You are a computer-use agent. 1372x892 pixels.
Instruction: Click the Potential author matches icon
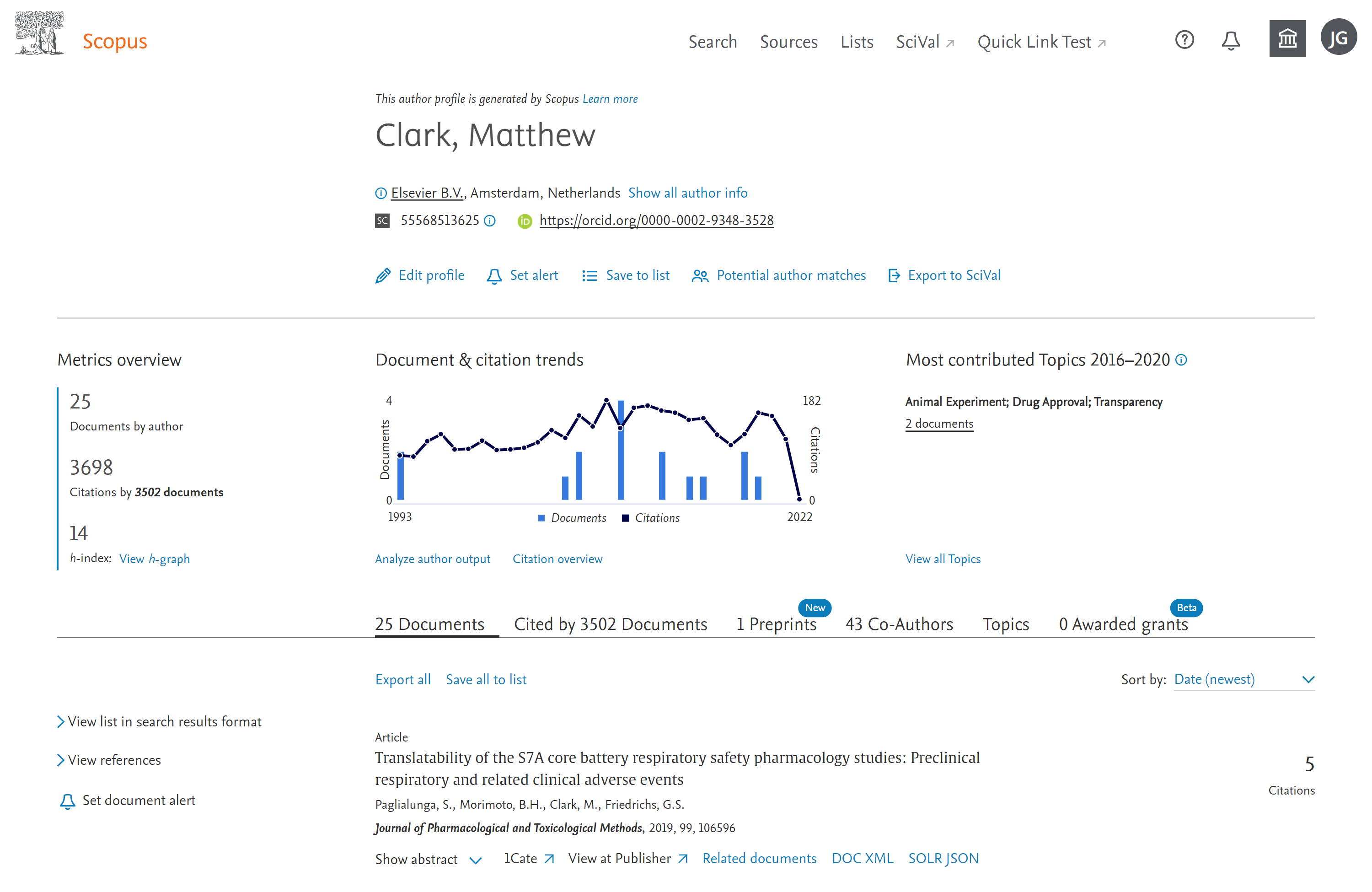click(x=701, y=276)
